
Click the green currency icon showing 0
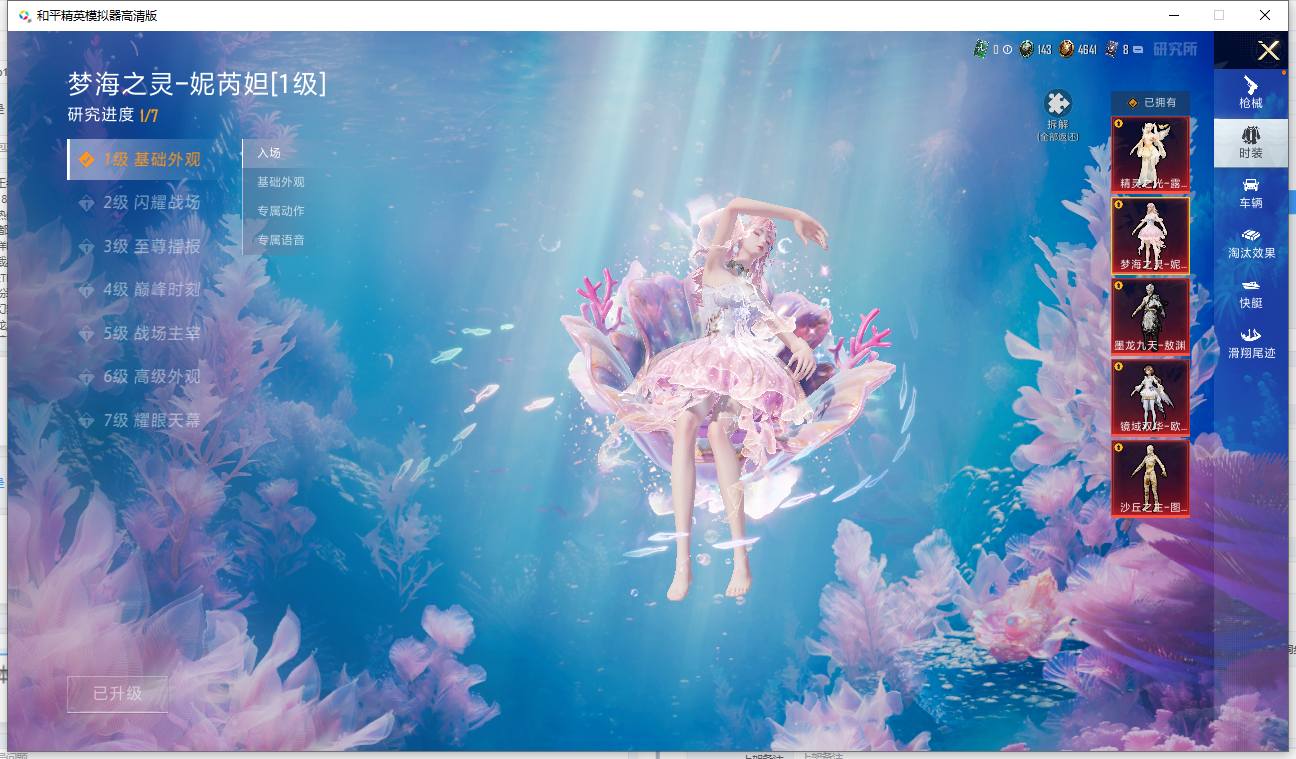[x=981, y=49]
